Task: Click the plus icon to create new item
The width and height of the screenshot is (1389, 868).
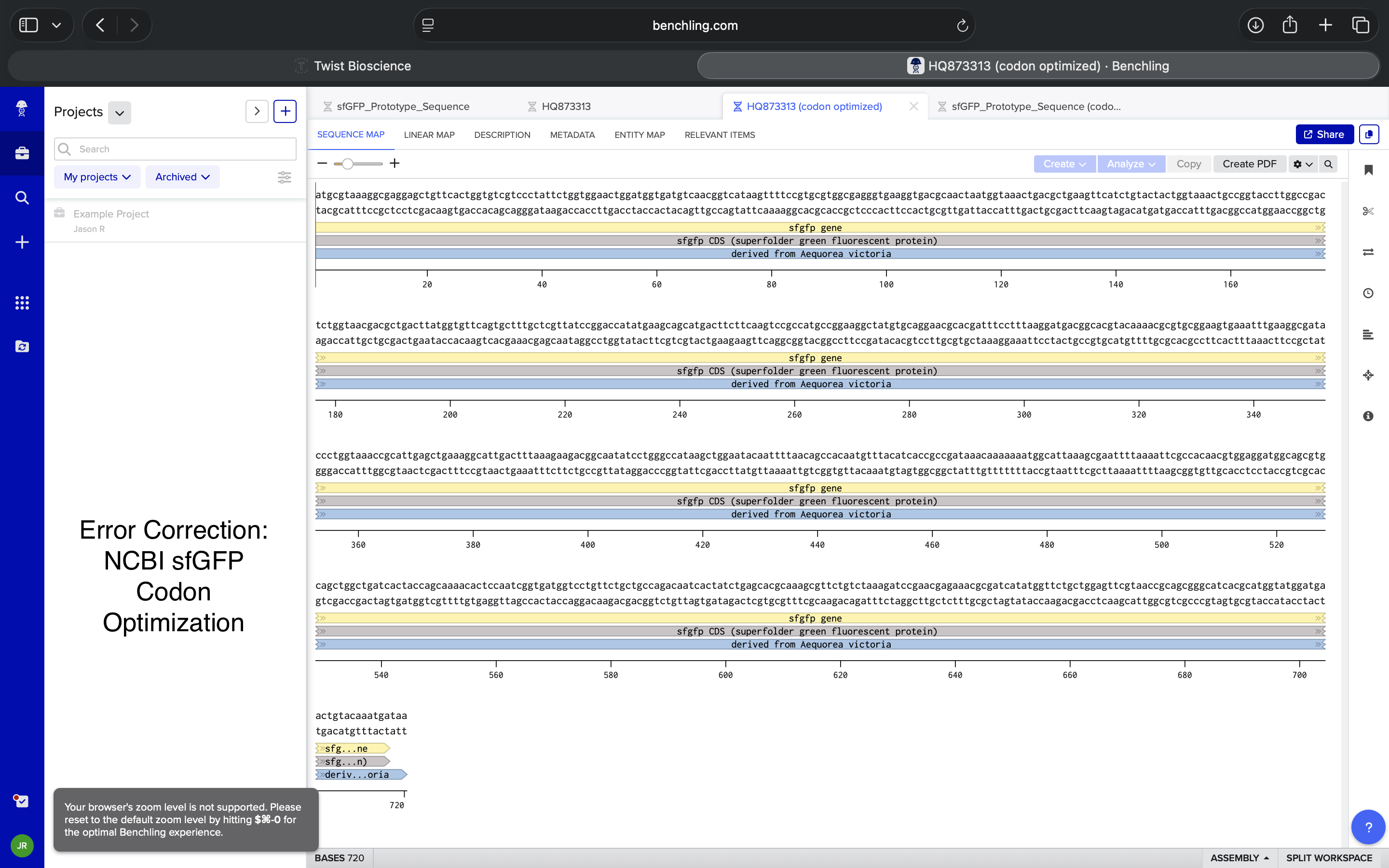Action: pyautogui.click(x=22, y=242)
